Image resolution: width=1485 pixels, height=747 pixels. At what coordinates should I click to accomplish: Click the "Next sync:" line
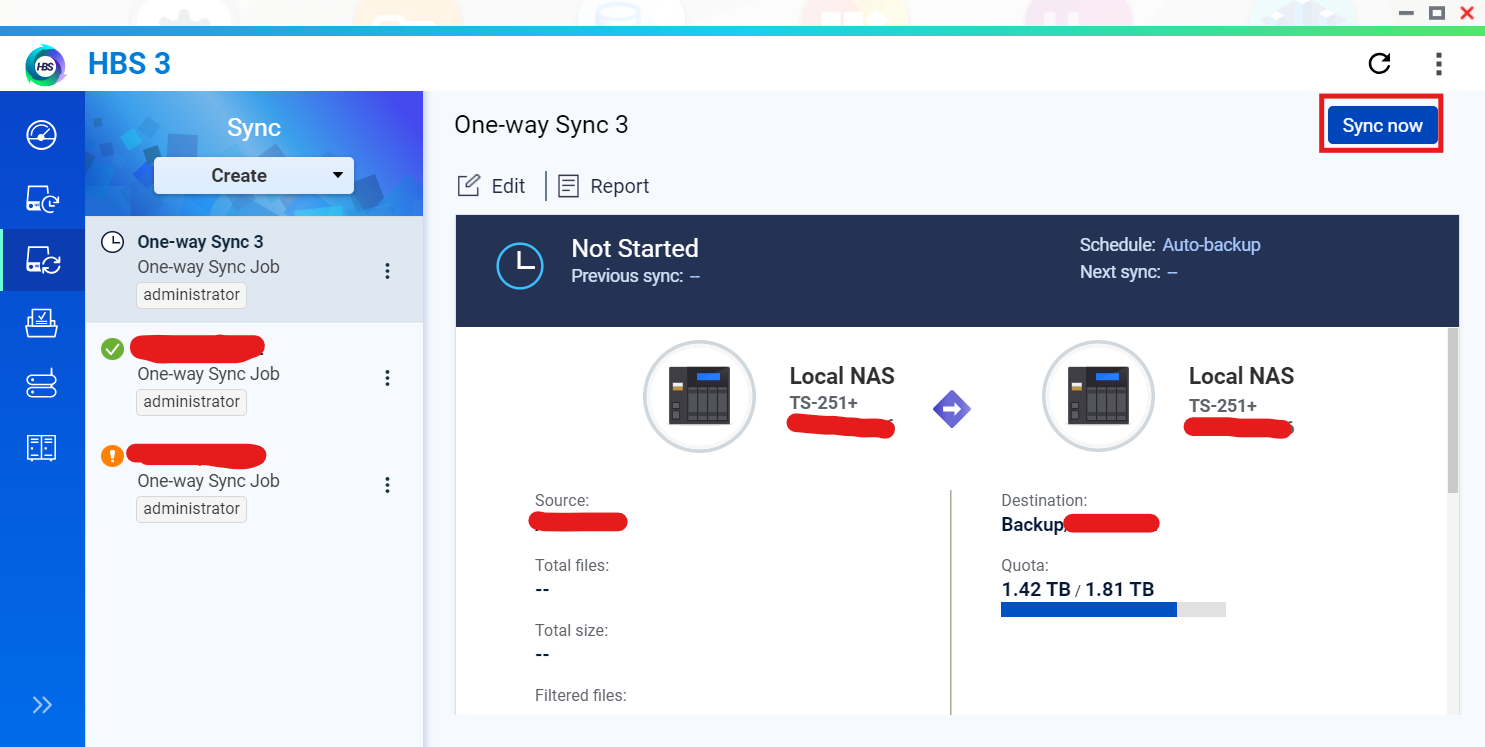pos(1128,272)
